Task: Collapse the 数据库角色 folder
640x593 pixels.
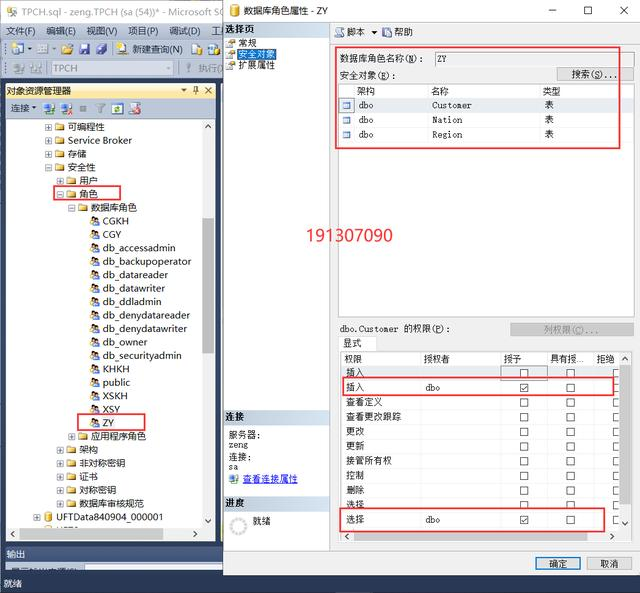Action: pos(71,208)
